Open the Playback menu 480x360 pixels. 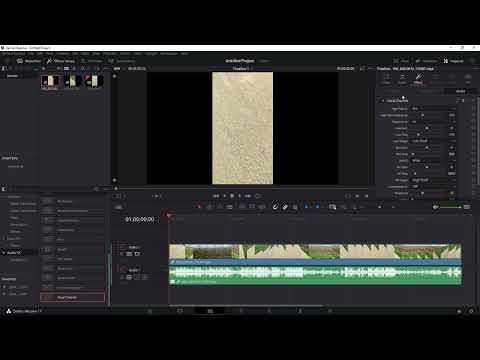point(110,53)
